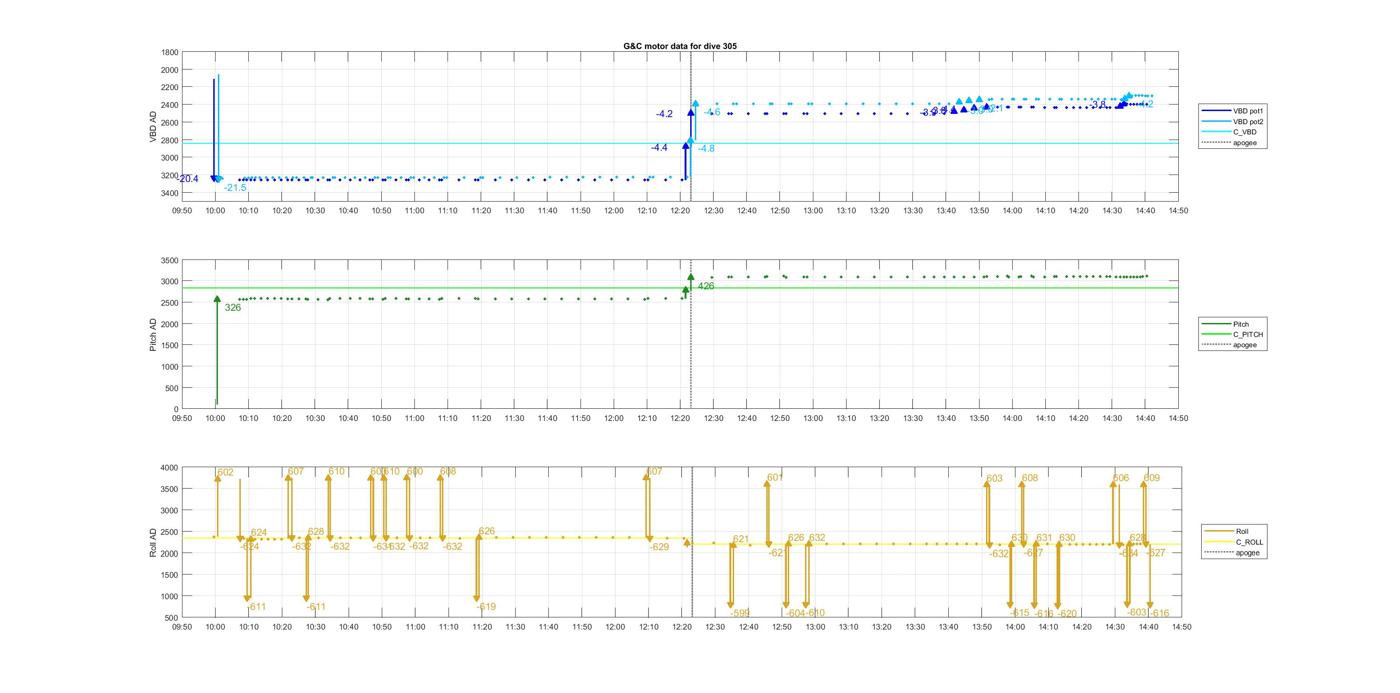Click the "624" annotation in the Roll plot

pyautogui.click(x=259, y=533)
